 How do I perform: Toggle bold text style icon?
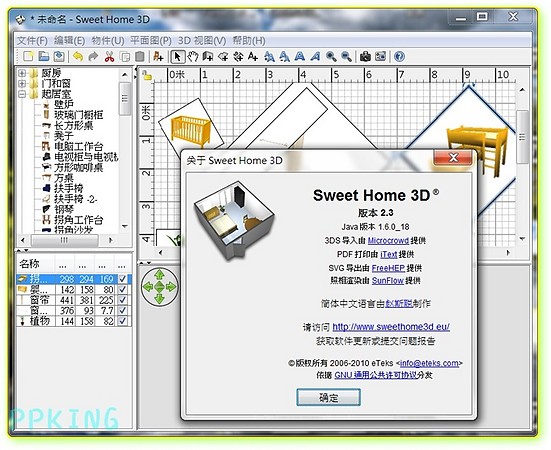click(300, 56)
